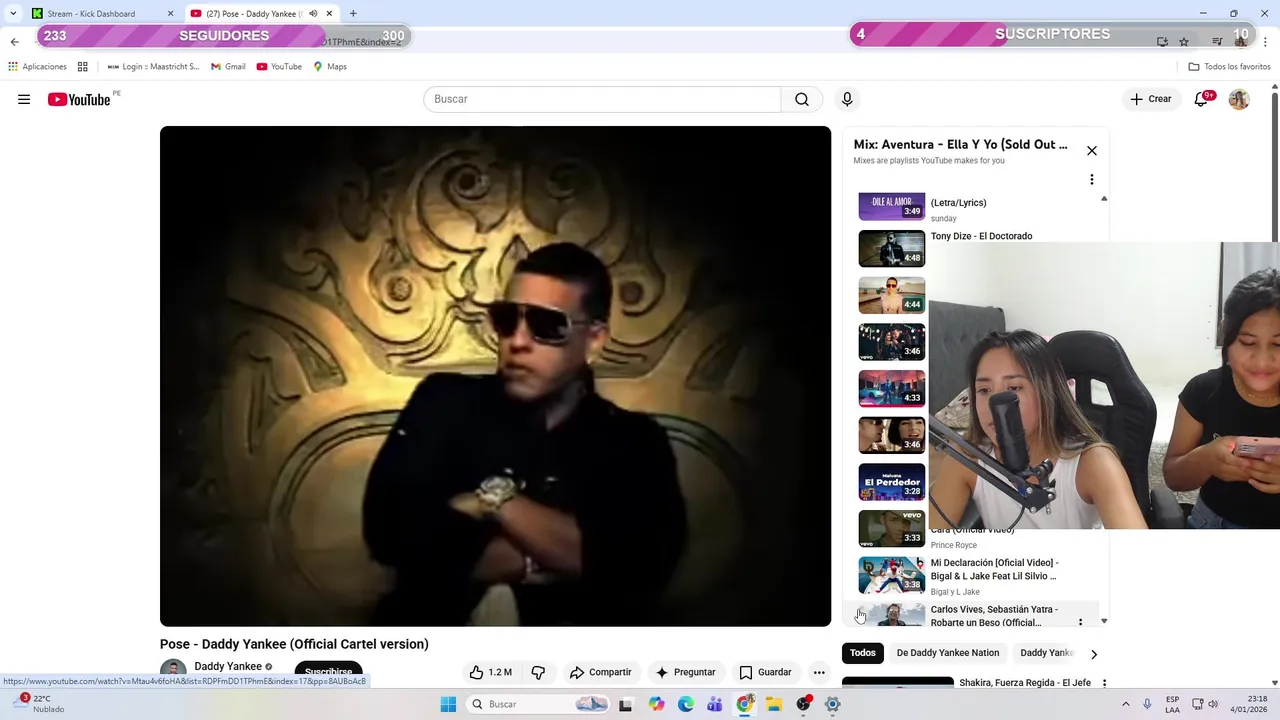
Task: Select the Pose - Daddy Yankee tab
Action: tap(263, 14)
